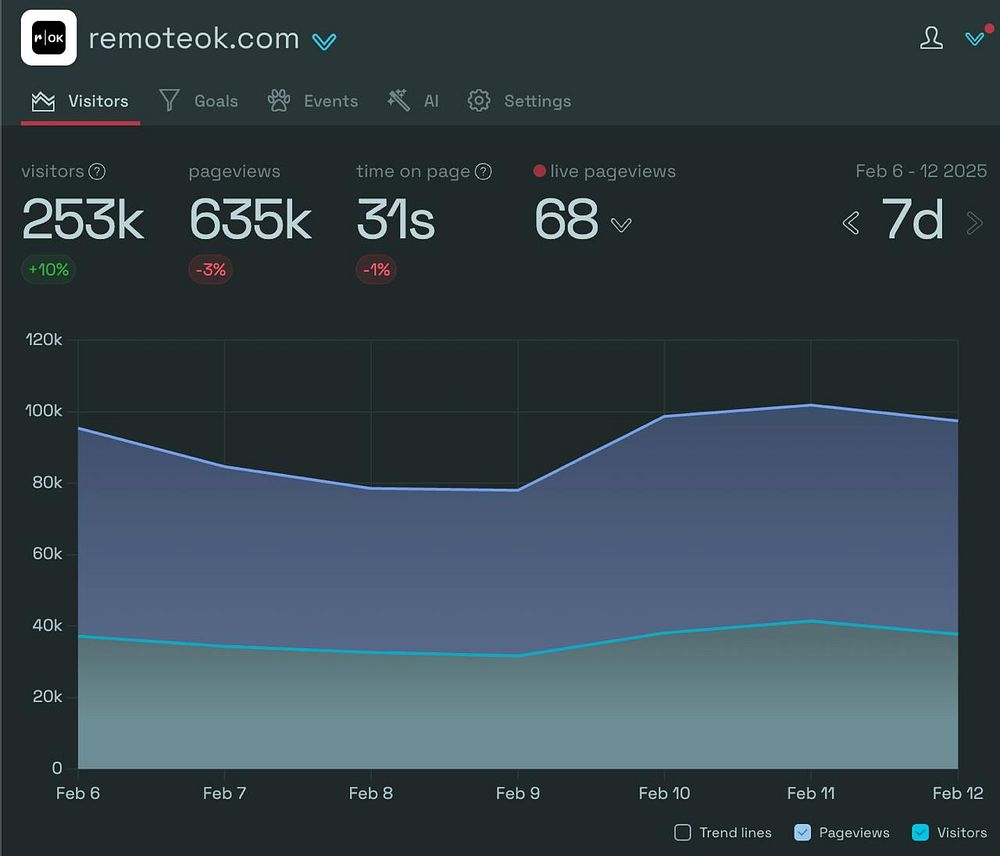Go to the previous 7-day period
This screenshot has width=1000, height=856.
(x=851, y=223)
